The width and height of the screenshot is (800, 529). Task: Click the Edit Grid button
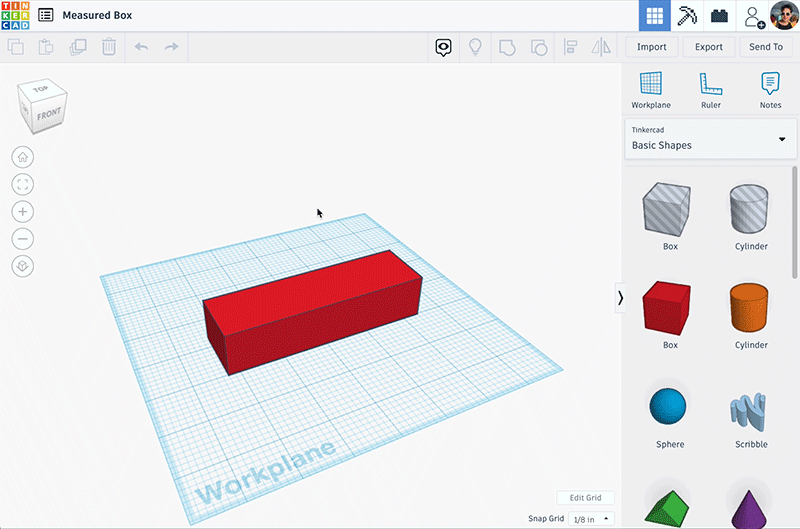coord(585,498)
